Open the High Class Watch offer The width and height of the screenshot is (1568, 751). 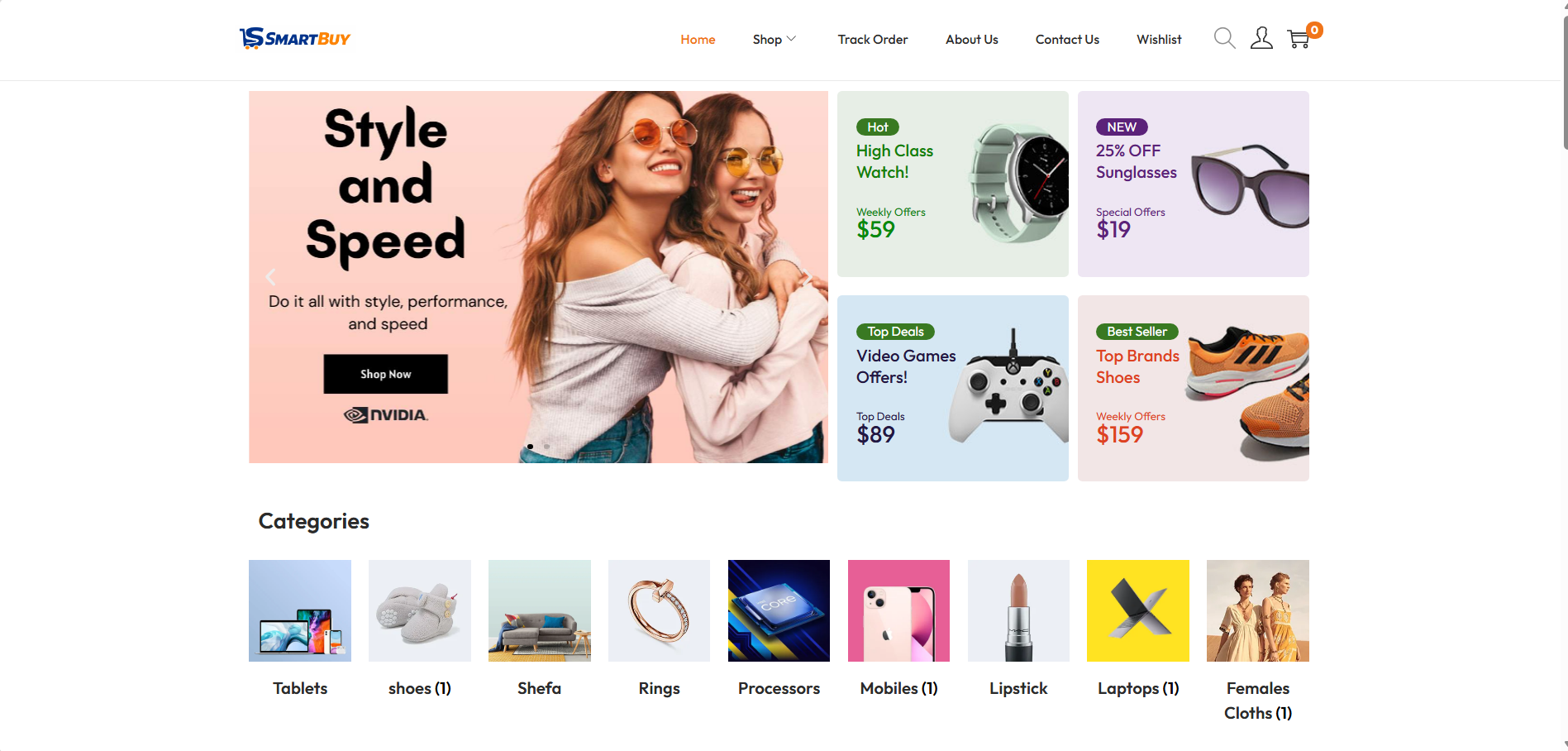[x=952, y=184]
